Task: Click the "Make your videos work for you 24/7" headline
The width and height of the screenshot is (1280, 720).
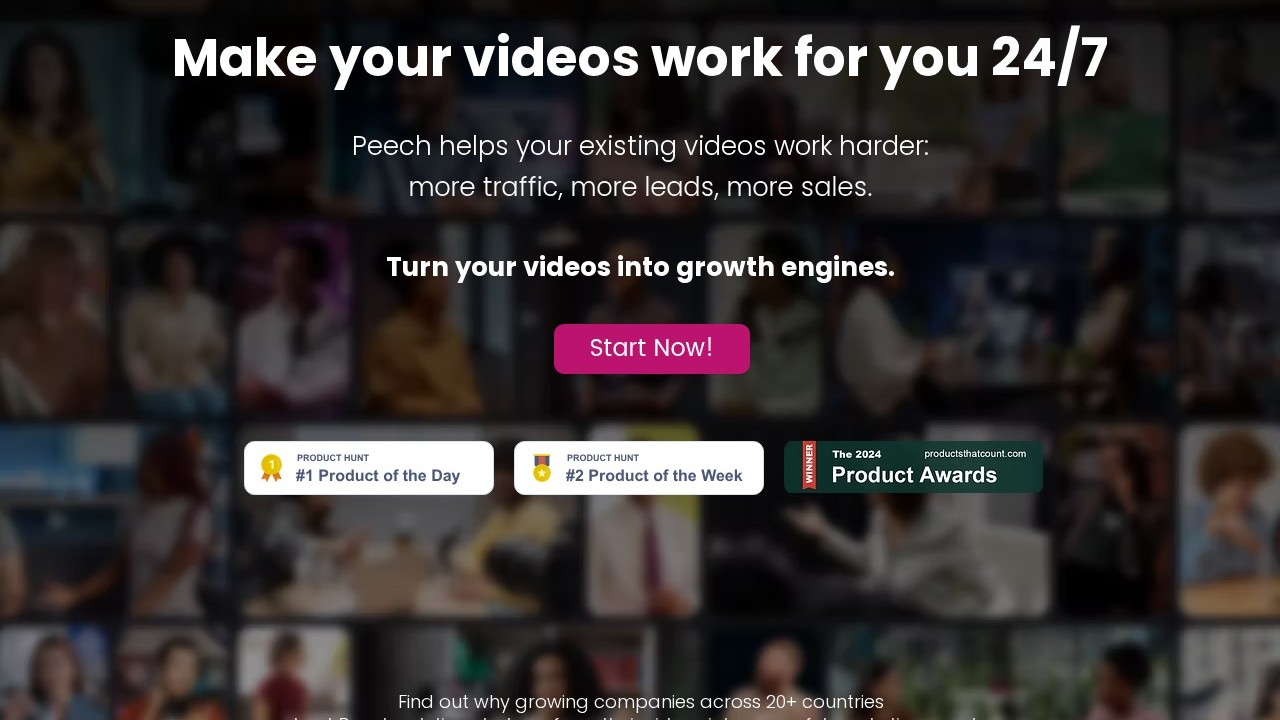Action: tap(640, 57)
